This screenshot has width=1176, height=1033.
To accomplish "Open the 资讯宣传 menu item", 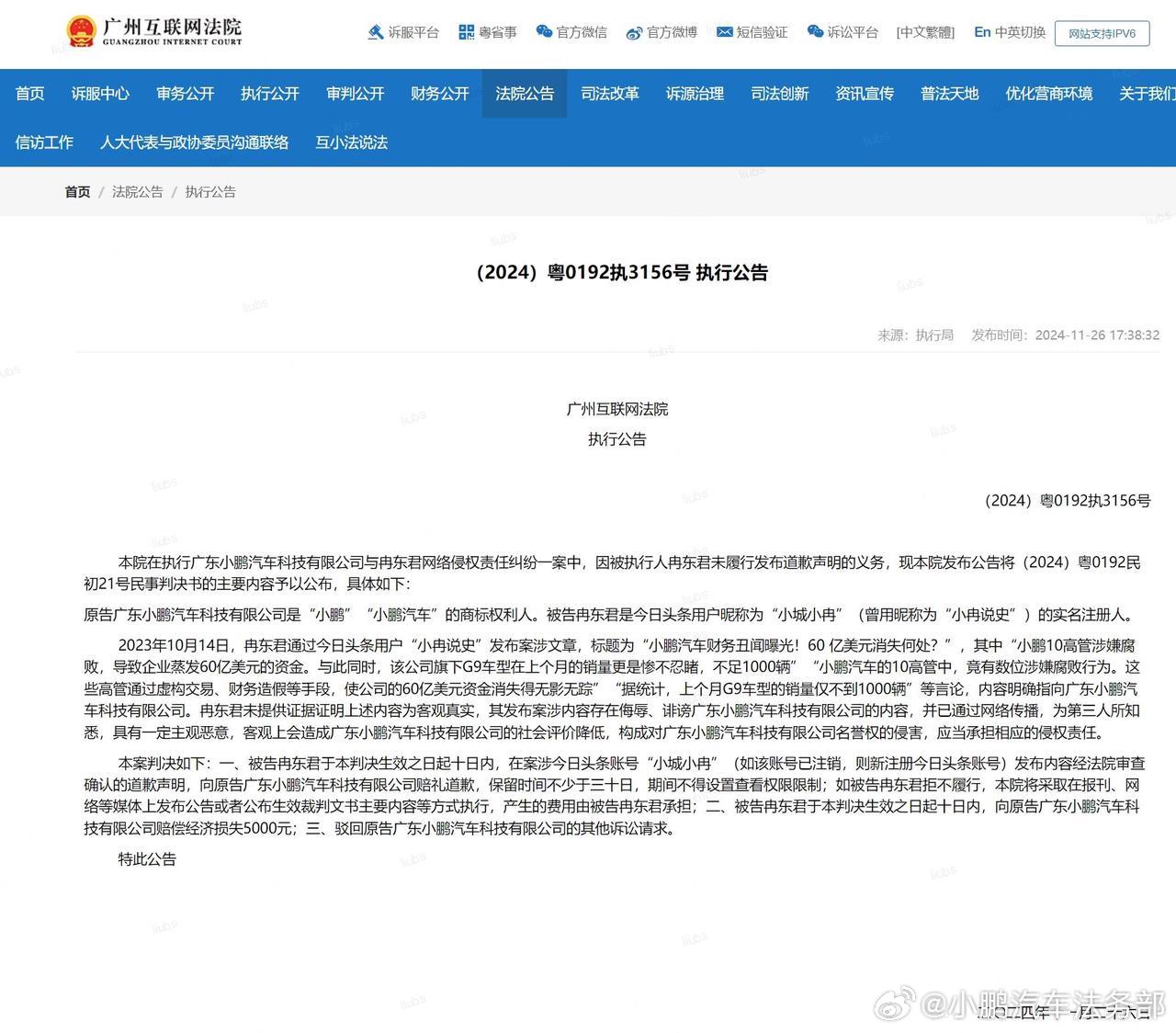I will pos(865,93).
